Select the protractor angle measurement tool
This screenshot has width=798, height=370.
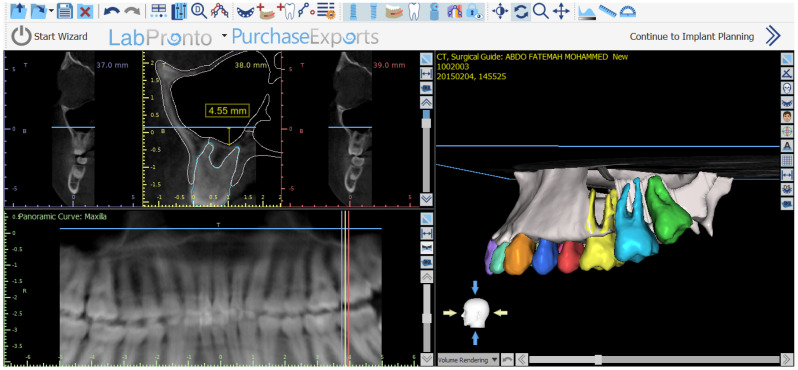pyautogui.click(x=628, y=11)
